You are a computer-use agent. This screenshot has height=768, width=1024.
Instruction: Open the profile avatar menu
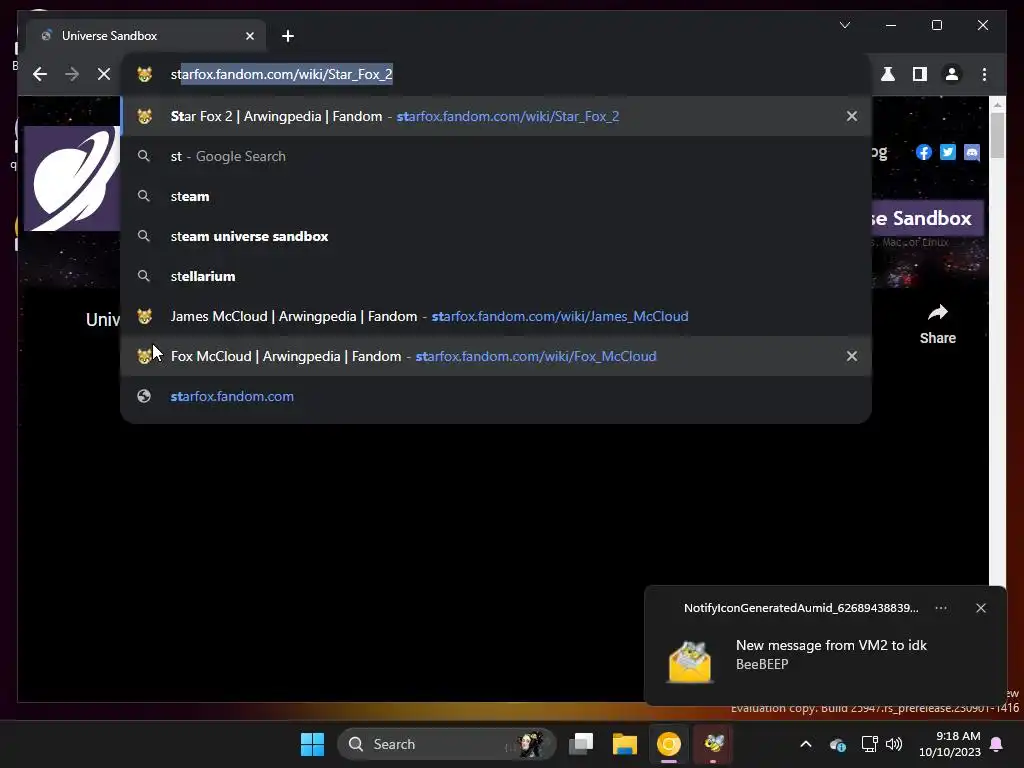[x=952, y=74]
